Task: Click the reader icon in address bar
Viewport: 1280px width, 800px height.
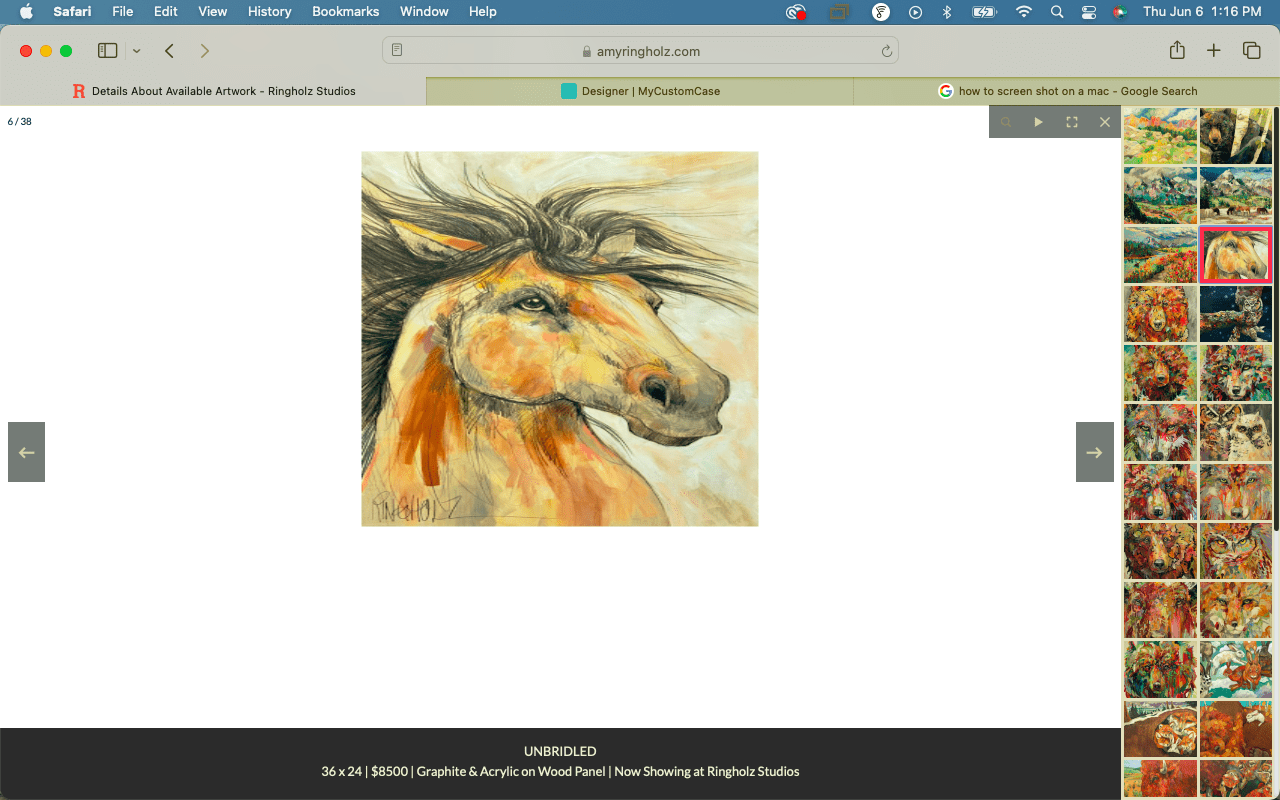Action: click(397, 51)
